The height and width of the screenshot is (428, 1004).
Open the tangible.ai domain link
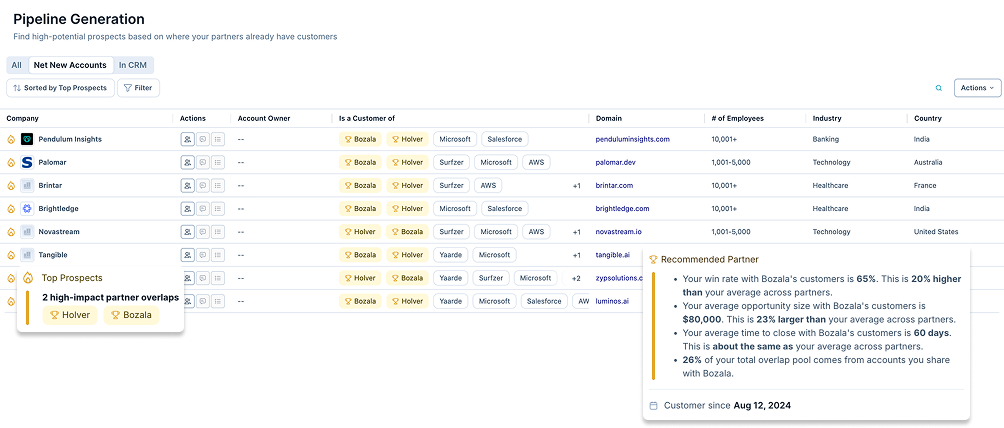(x=613, y=254)
